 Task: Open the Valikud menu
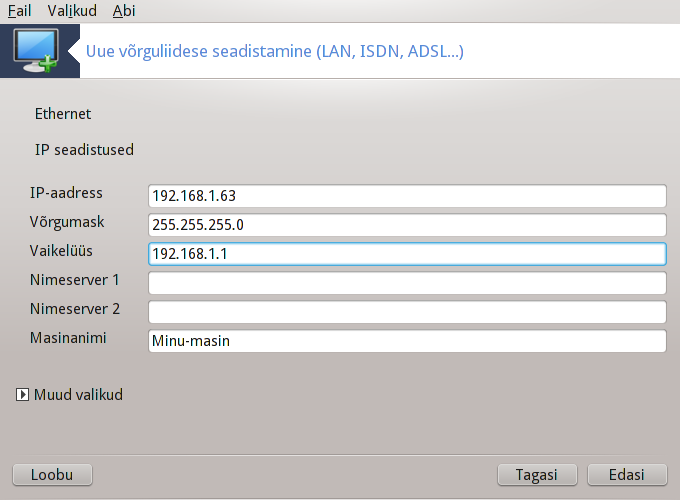point(72,10)
